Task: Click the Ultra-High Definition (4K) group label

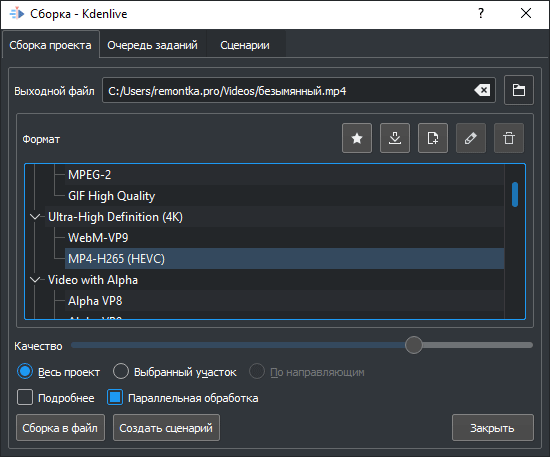Action: (x=115, y=217)
